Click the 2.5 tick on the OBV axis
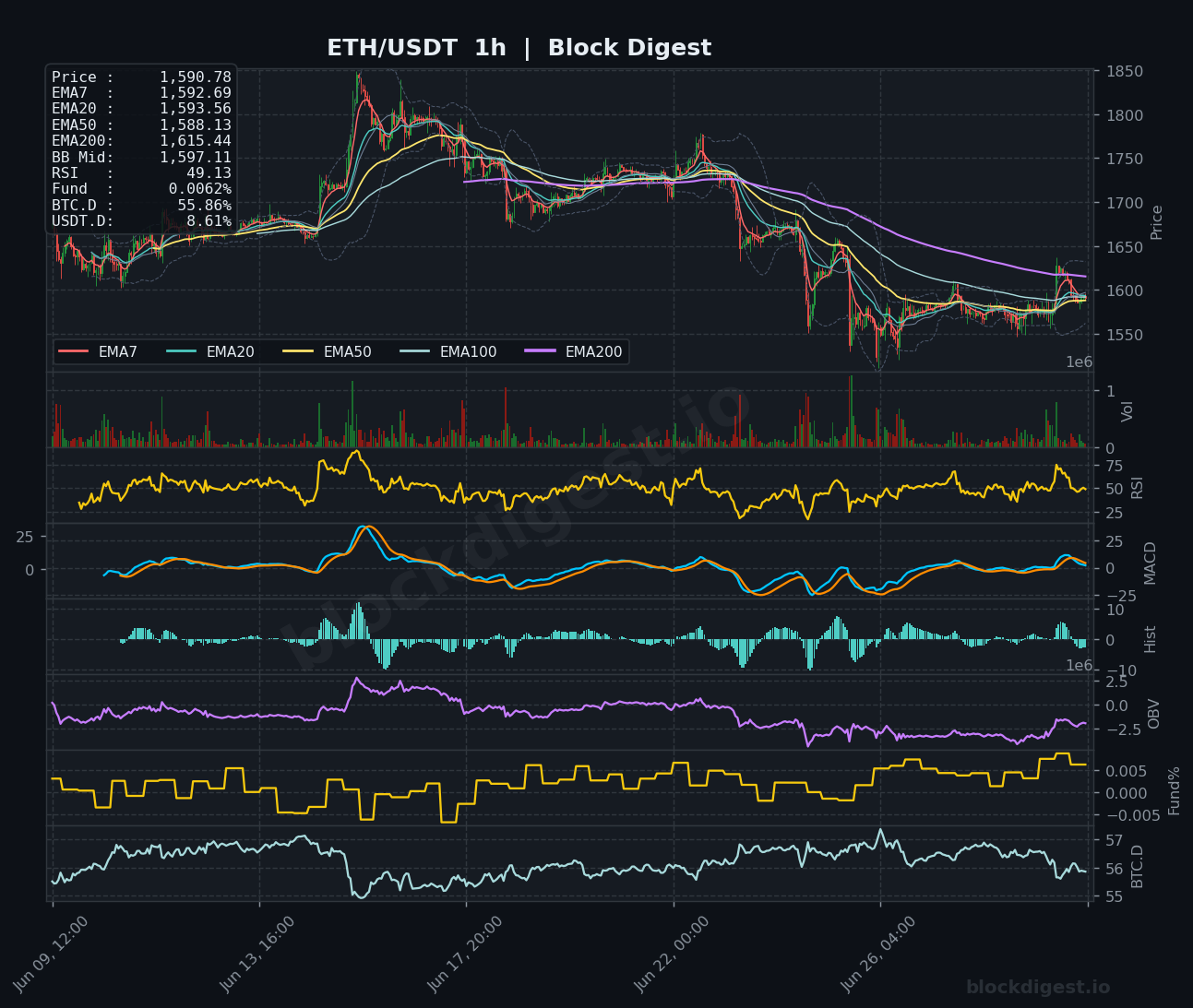 point(1115,682)
